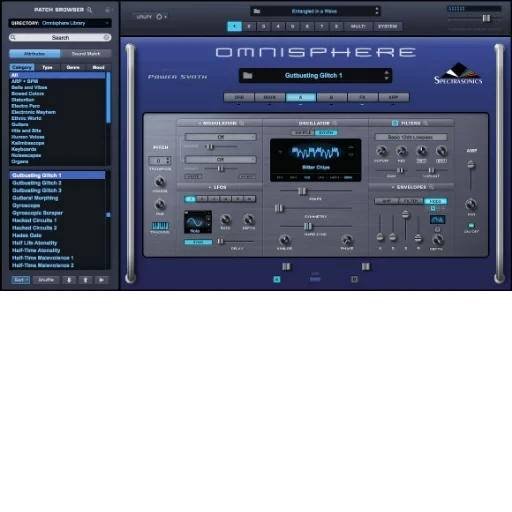Viewport: 512px width, 512px height.
Task: Toggle the LFO Sync button
Action: pyautogui.click(x=198, y=242)
